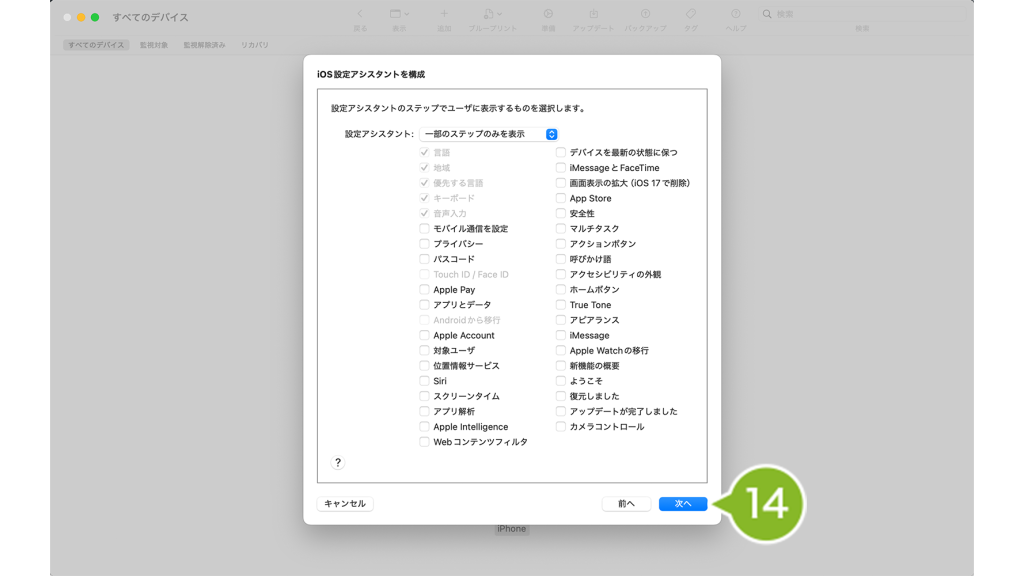Enable the モバイル通信を設定 checkbox
This screenshot has height=576, width=1024.
point(424,229)
